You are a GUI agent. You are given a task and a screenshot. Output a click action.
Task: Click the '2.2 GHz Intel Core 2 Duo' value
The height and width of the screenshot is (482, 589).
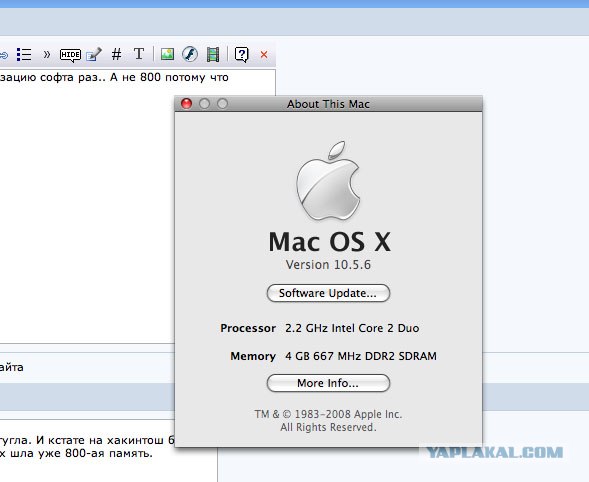tap(352, 328)
